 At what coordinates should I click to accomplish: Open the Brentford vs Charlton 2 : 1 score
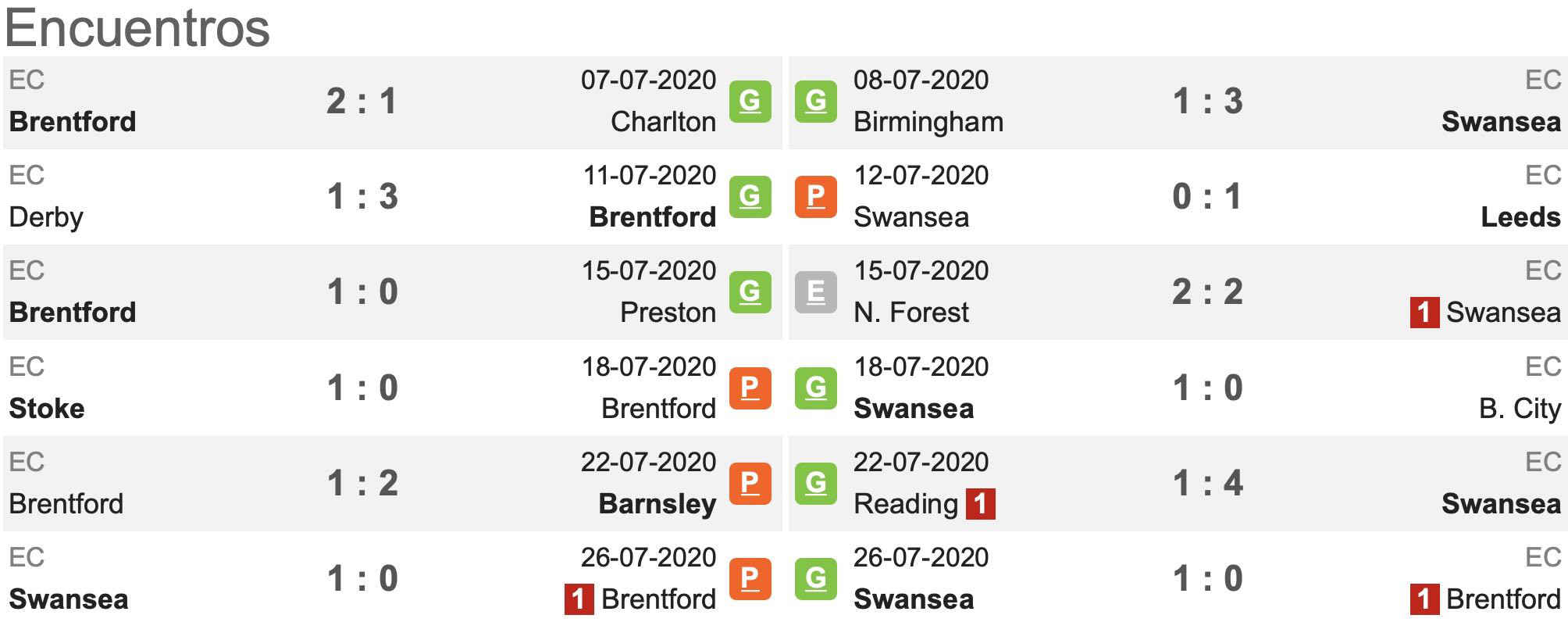coord(362,101)
